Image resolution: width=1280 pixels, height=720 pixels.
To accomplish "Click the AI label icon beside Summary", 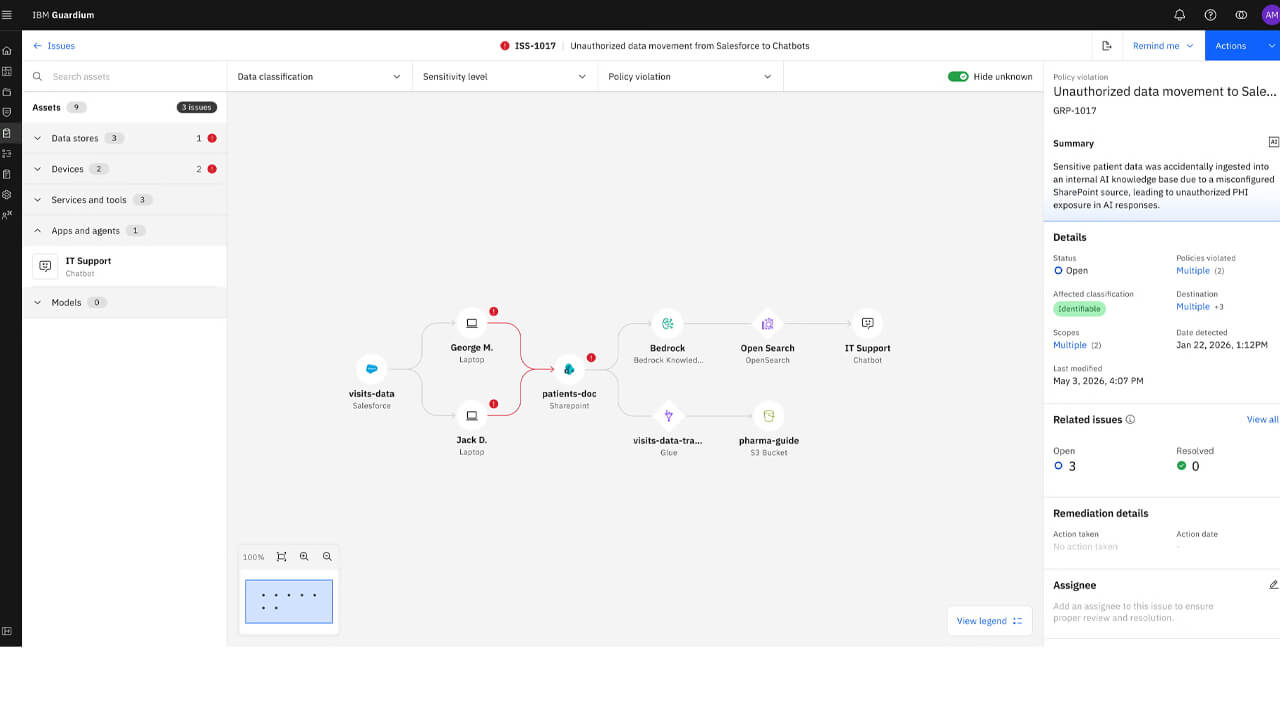I will pyautogui.click(x=1273, y=142).
